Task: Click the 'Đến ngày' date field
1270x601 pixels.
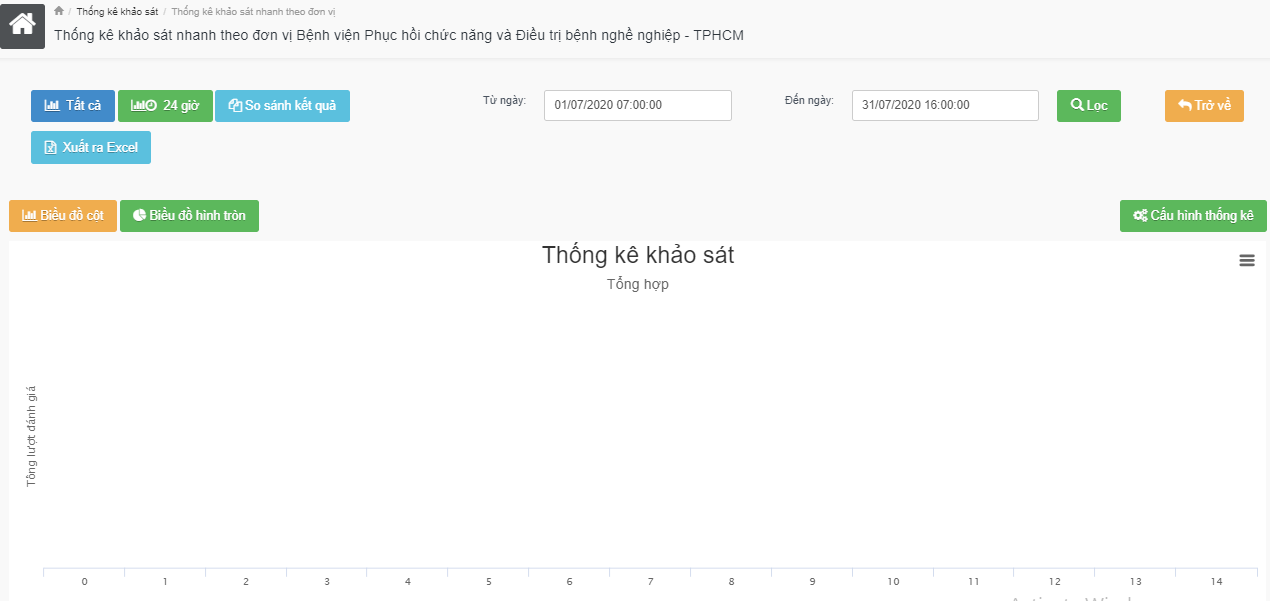Action: [x=945, y=105]
